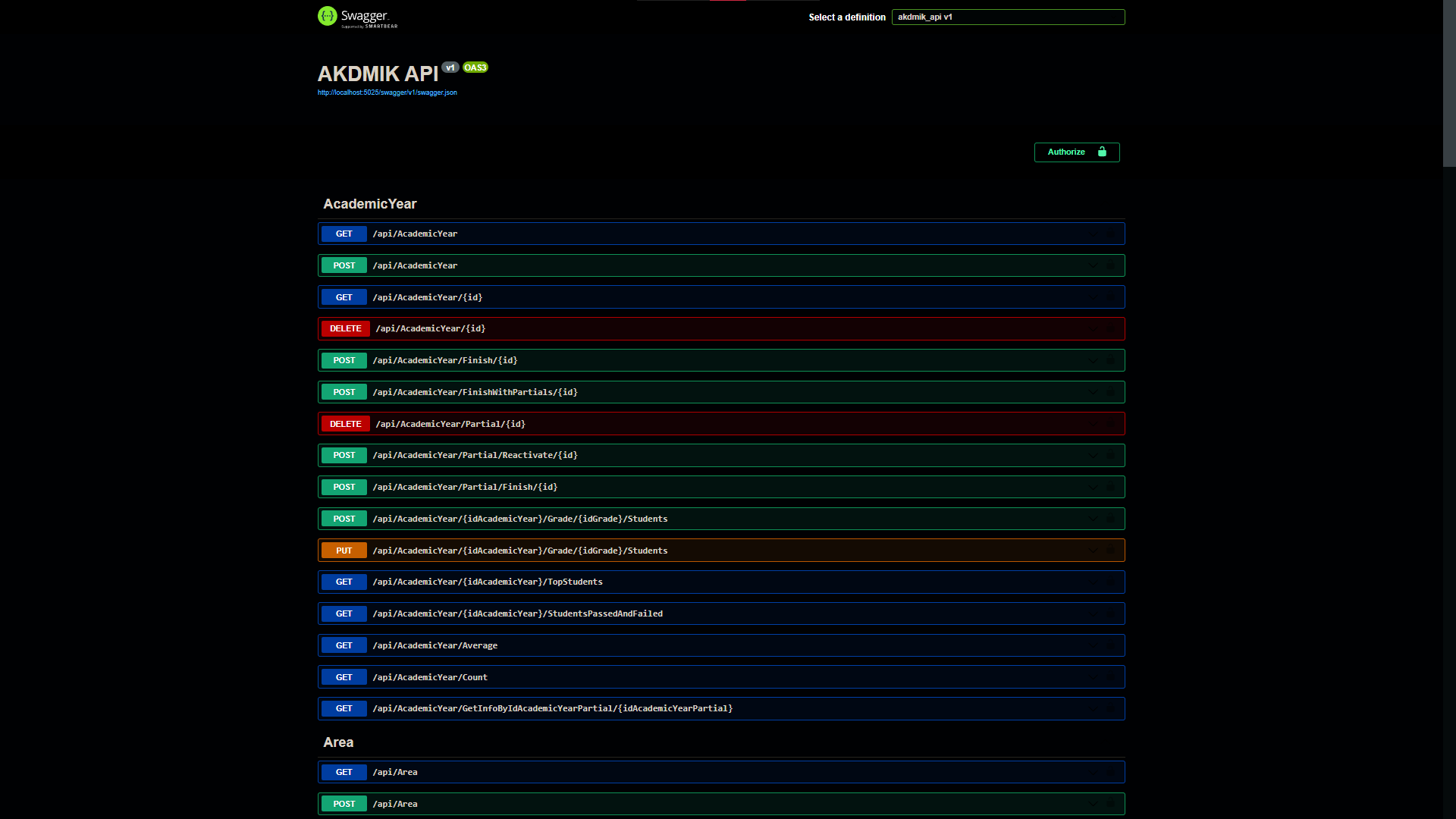Expand chevron on POST /api/AcademicYear row
Image resolution: width=1456 pixels, height=819 pixels.
[x=1093, y=265]
